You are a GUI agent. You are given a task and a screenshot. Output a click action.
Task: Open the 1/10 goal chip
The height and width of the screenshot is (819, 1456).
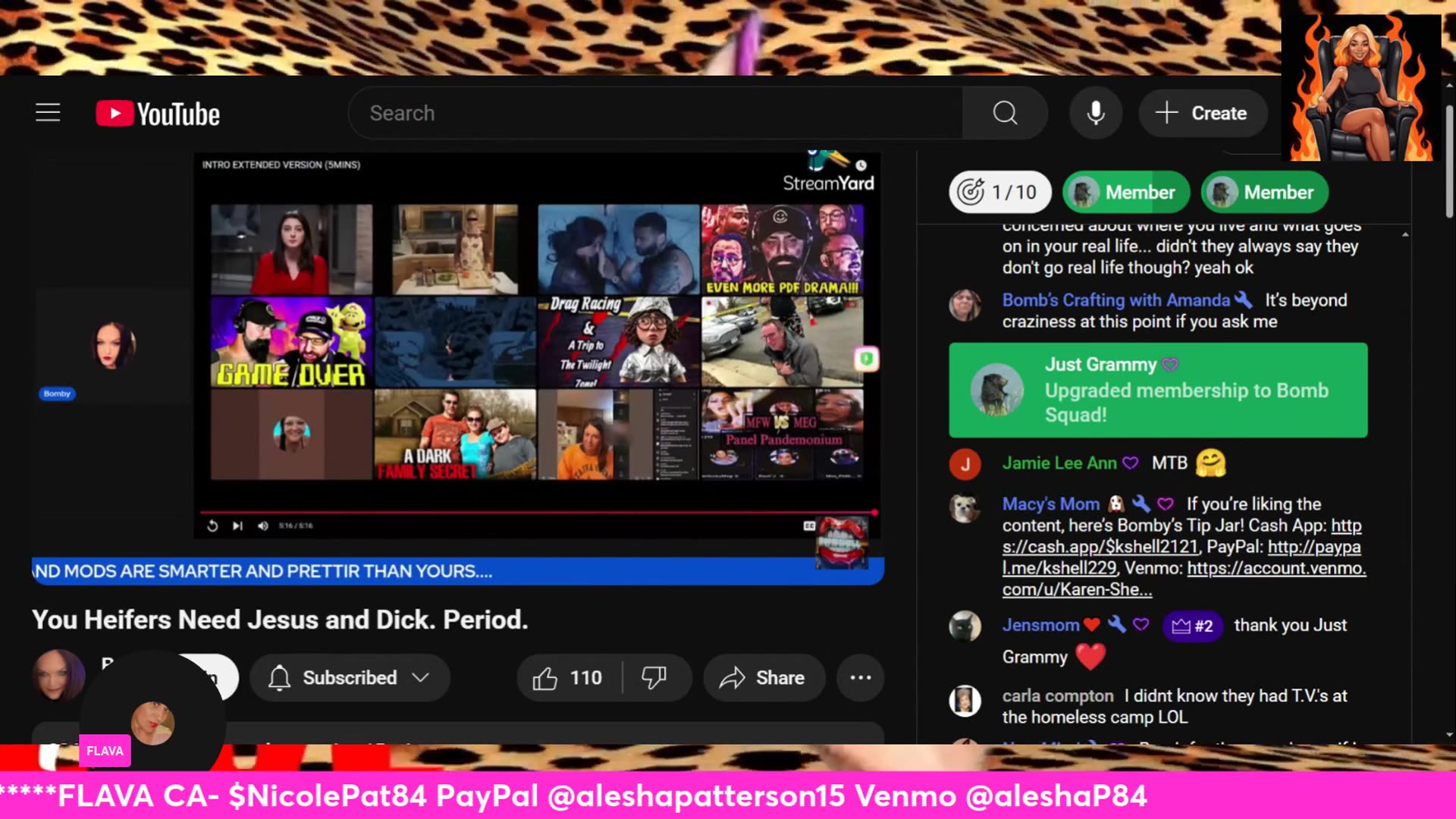999,192
